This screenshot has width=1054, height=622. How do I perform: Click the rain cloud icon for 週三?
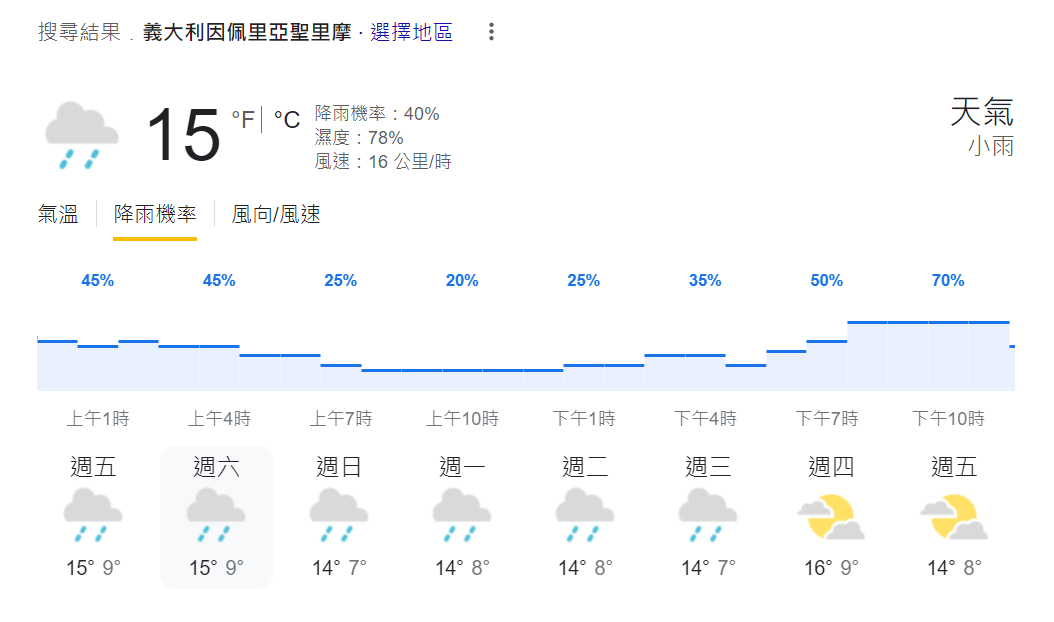[705, 516]
